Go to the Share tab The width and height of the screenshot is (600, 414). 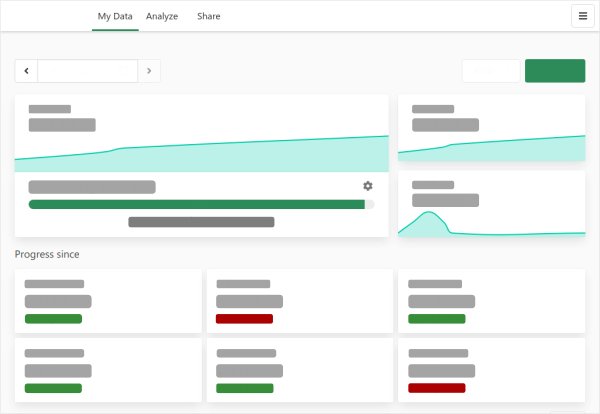tap(209, 16)
